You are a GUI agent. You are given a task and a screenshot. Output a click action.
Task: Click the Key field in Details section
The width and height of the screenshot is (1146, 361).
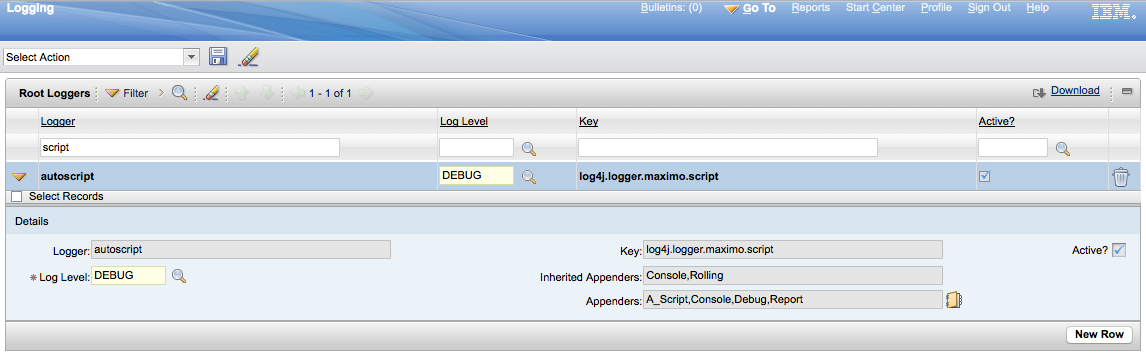click(793, 249)
